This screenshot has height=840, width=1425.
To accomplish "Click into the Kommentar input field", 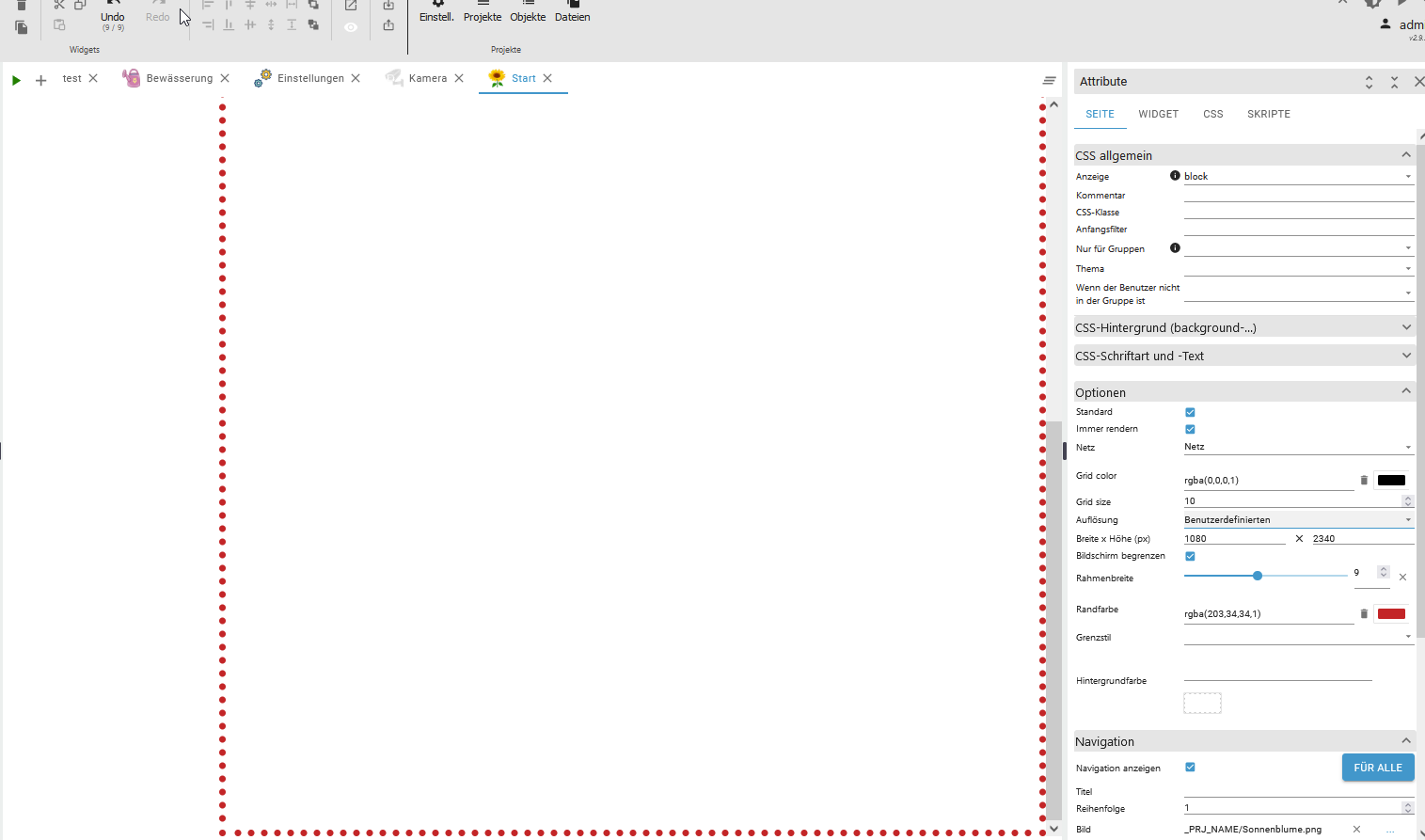I will click(x=1297, y=195).
